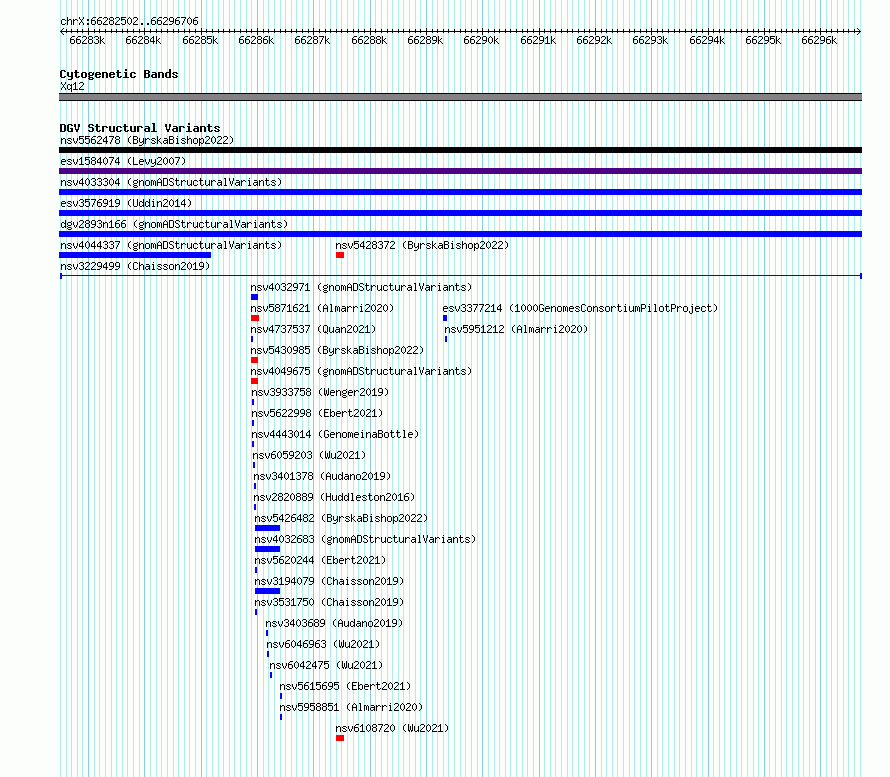Screen dimensions: 890x777
Task: Click the Xq12 band label
Action: pos(73,86)
